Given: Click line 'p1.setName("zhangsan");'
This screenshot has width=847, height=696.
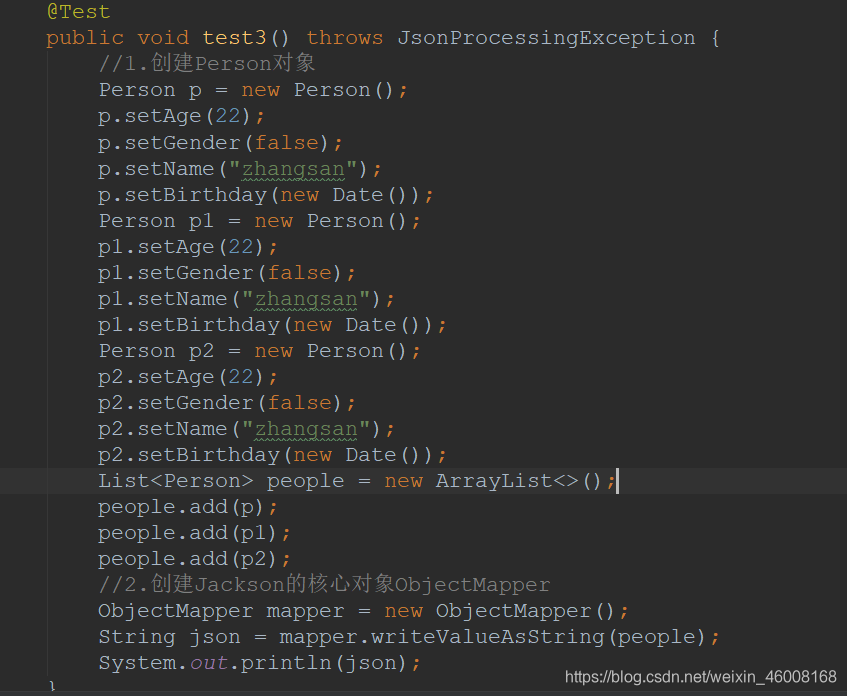Looking at the screenshot, I should (246, 299).
